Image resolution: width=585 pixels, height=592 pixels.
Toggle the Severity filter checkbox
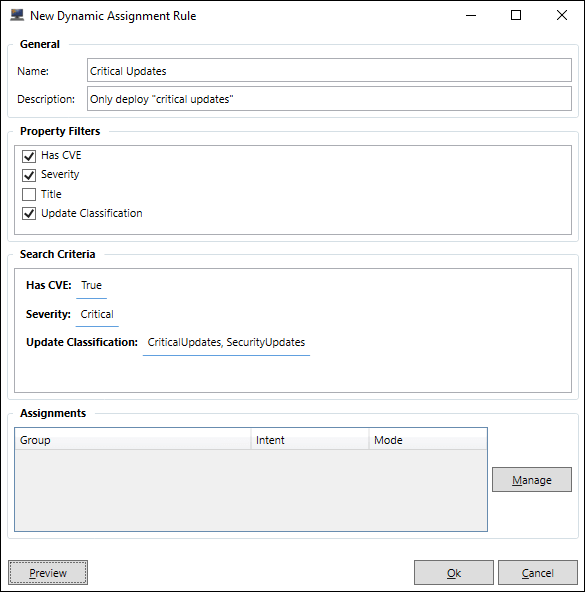[x=29, y=175]
